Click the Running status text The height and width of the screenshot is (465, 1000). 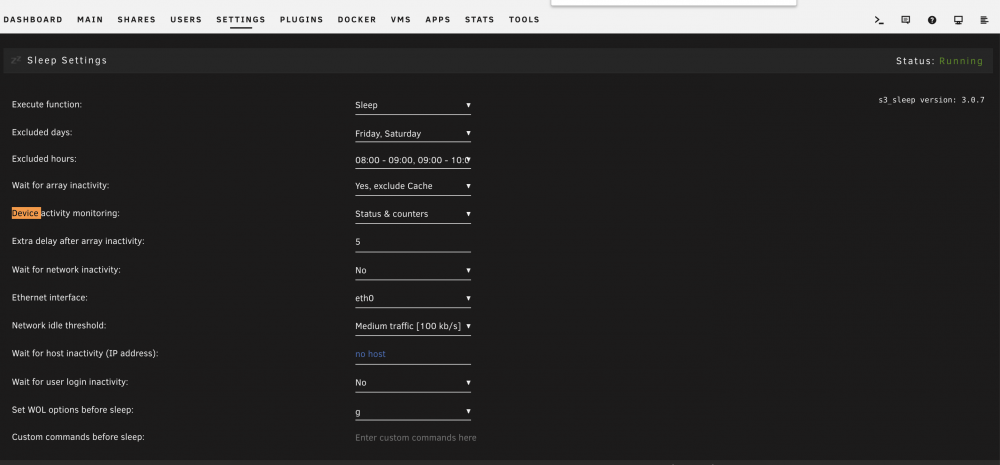(x=961, y=61)
